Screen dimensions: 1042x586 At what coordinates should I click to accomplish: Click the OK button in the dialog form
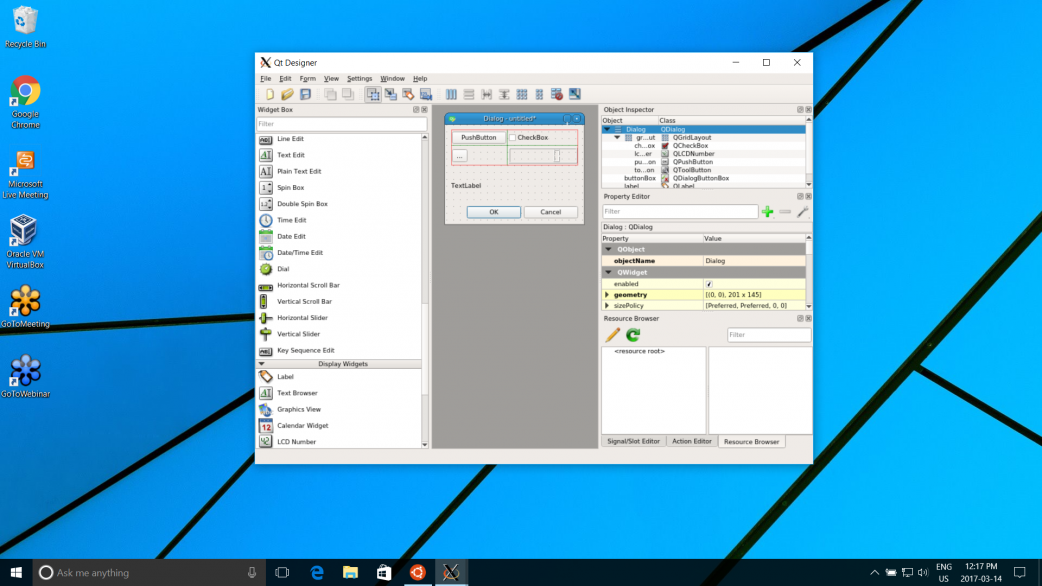coord(493,212)
